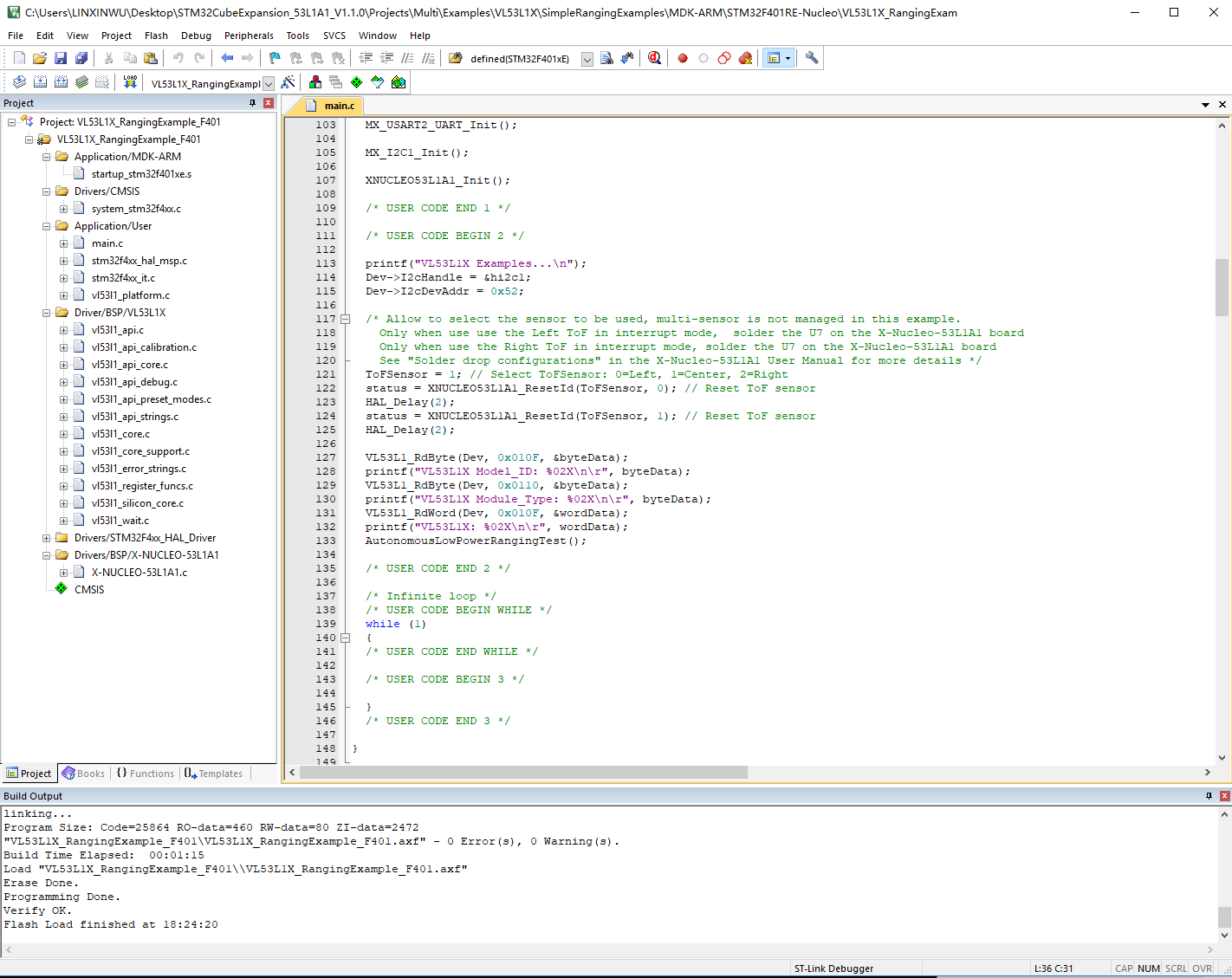The image size is (1232, 978).
Task: Open the target selection dropdown VL53L1X_RangingExampl
Action: (269, 83)
